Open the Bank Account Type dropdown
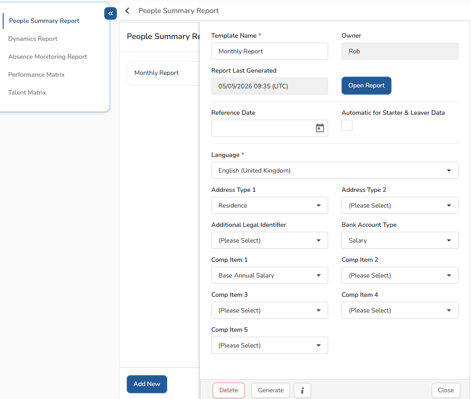 coord(400,241)
